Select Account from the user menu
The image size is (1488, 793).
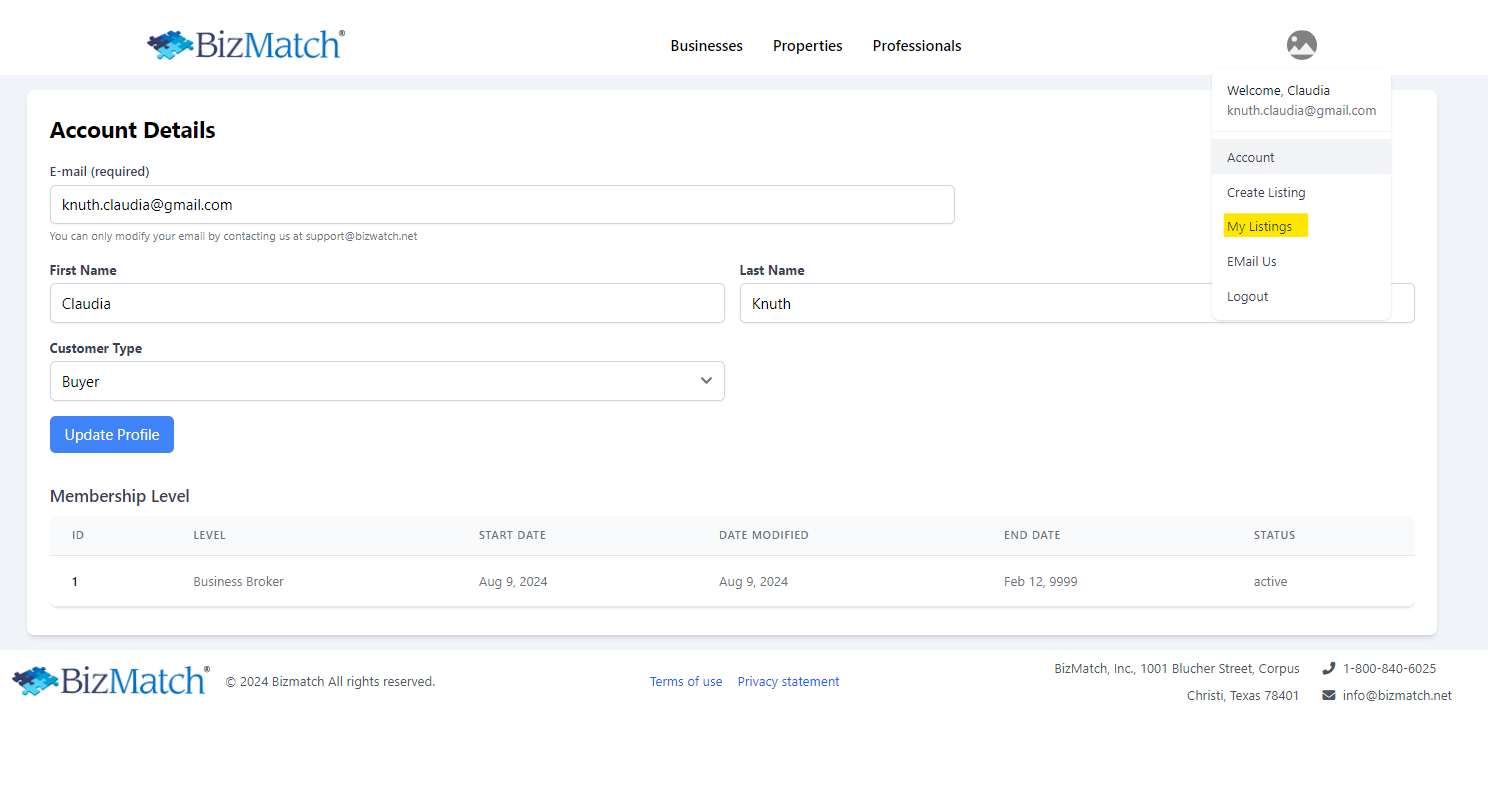(1251, 157)
